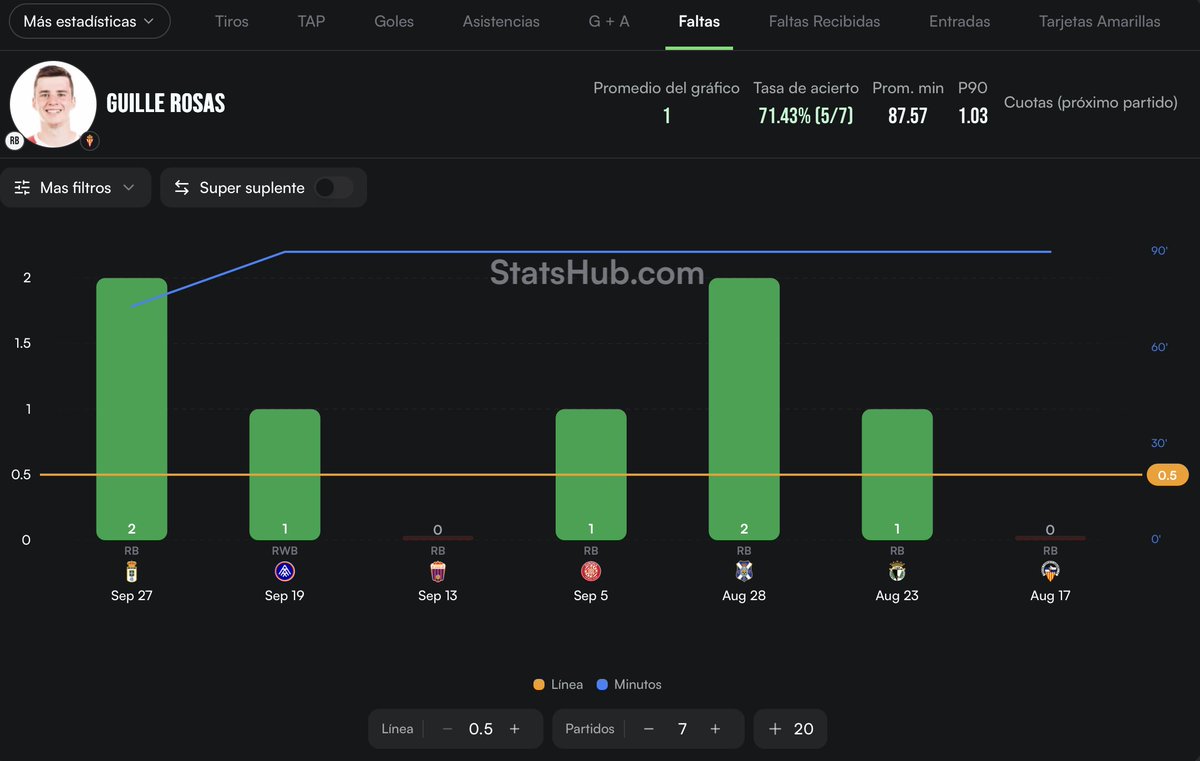This screenshot has width=1200, height=761.
Task: Click the Guille Rosas name heading
Action: (x=166, y=104)
